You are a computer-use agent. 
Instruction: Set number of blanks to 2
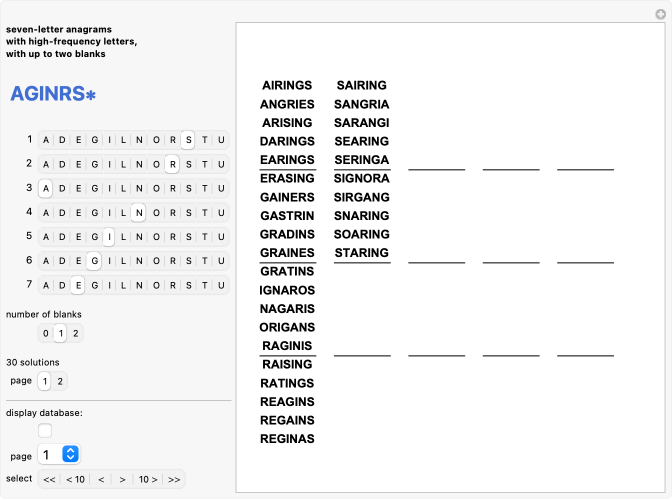pyautogui.click(x=76, y=333)
